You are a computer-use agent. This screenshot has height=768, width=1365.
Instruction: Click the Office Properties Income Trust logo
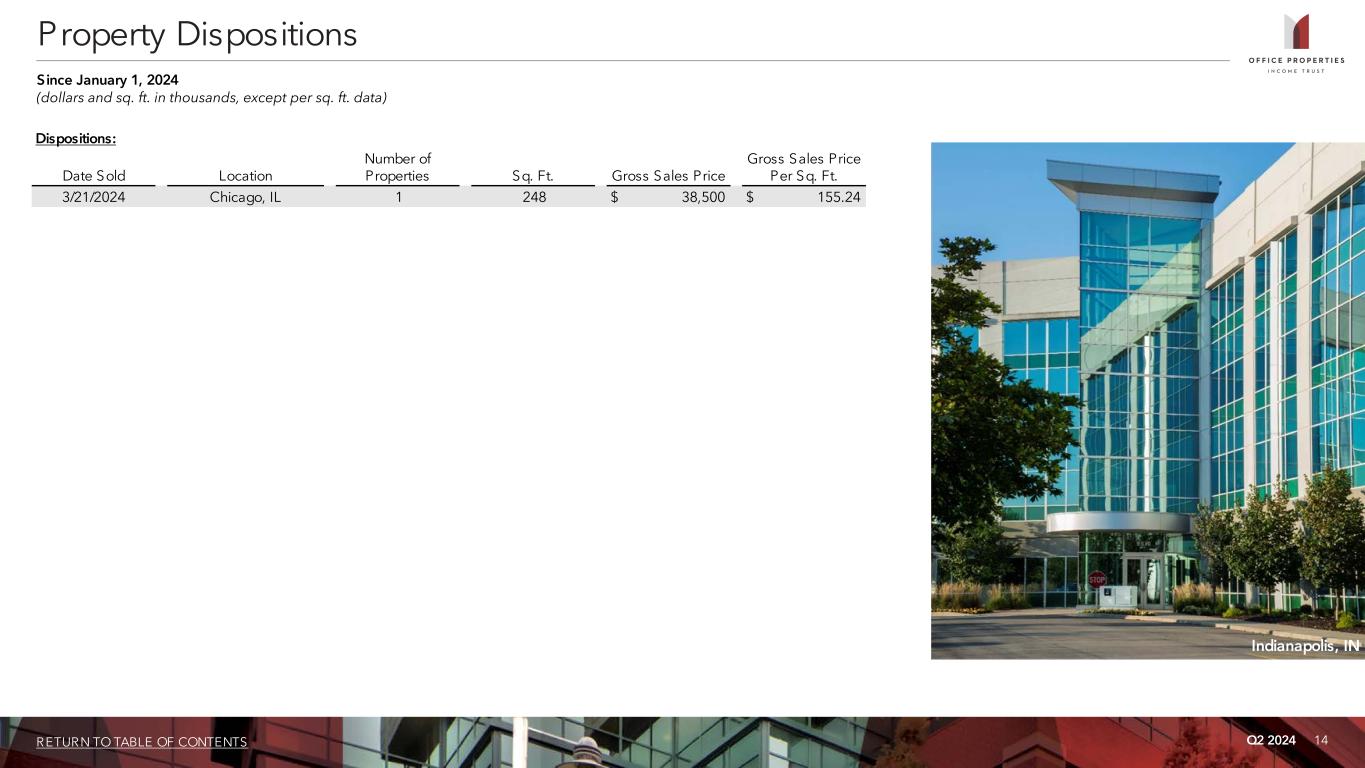[1296, 44]
